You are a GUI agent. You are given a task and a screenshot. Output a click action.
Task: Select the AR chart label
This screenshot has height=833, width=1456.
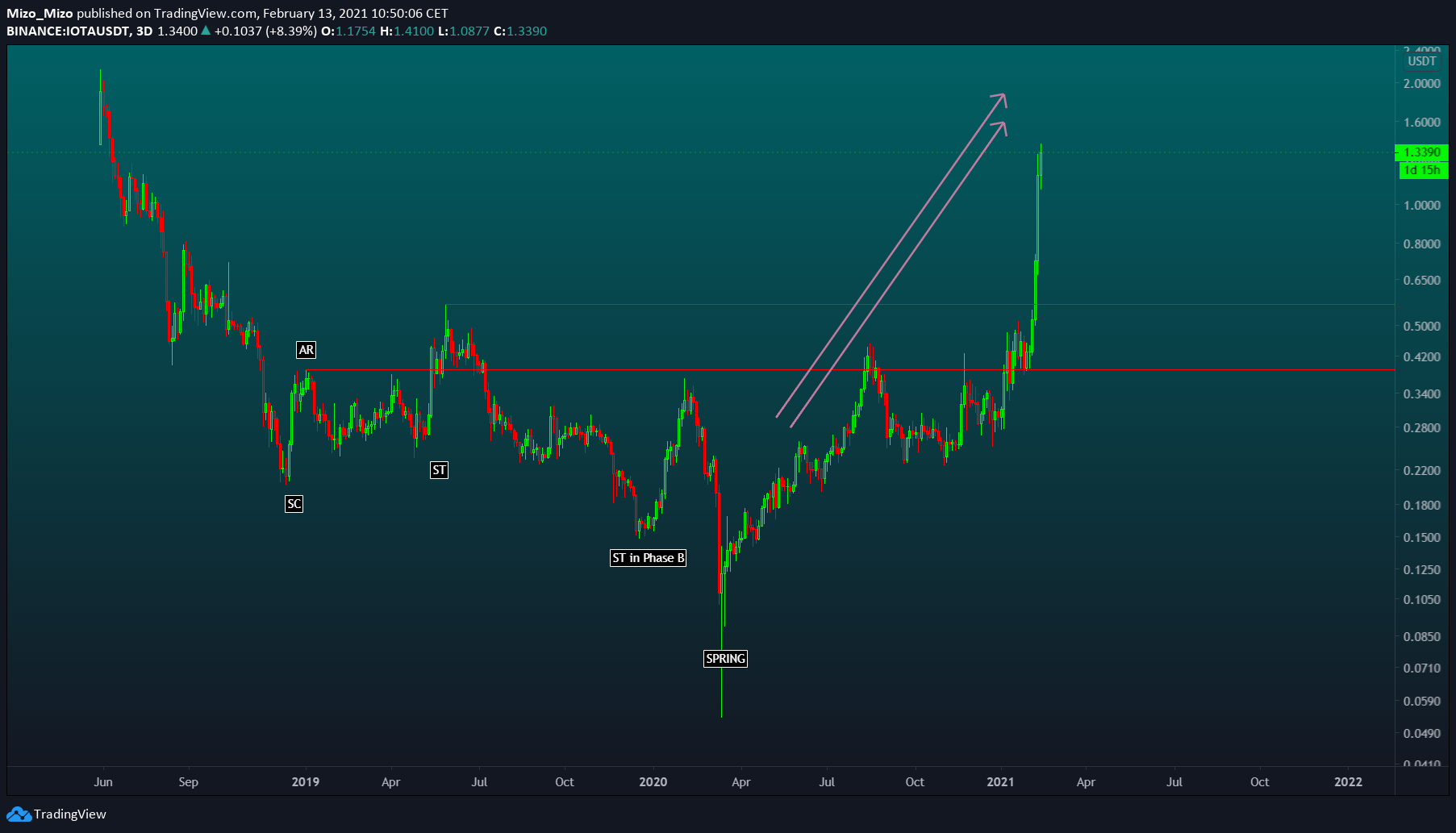coord(306,350)
